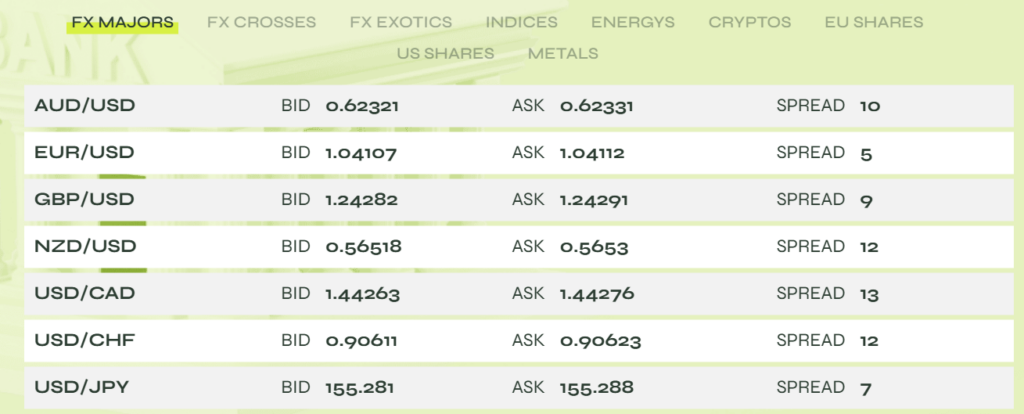
Task: Click the USD/JPY pair name
Action: pos(84,387)
